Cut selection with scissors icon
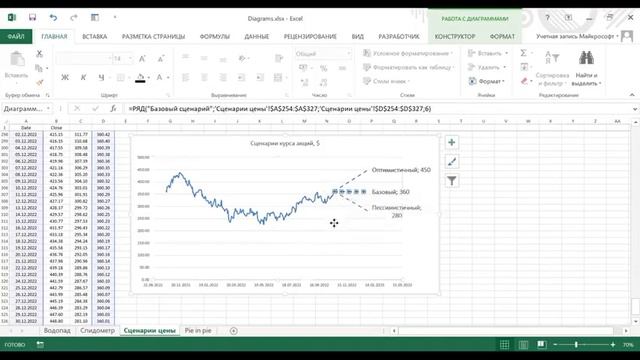This screenshot has height=360, width=640. pos(39,53)
